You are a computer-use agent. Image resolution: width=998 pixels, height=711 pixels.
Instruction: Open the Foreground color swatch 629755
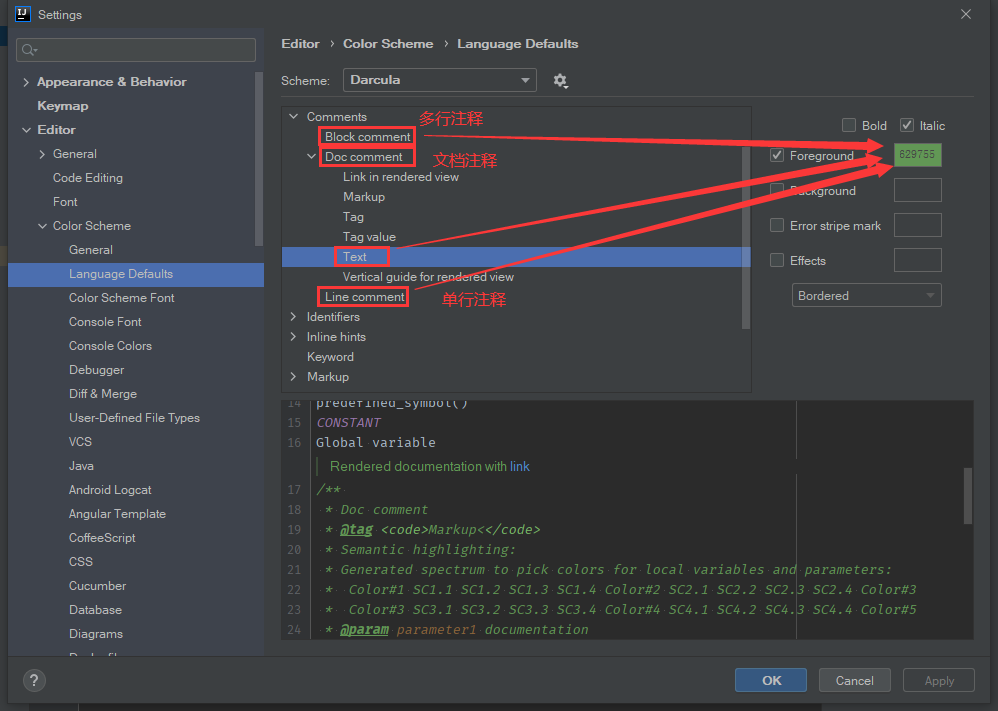[917, 155]
